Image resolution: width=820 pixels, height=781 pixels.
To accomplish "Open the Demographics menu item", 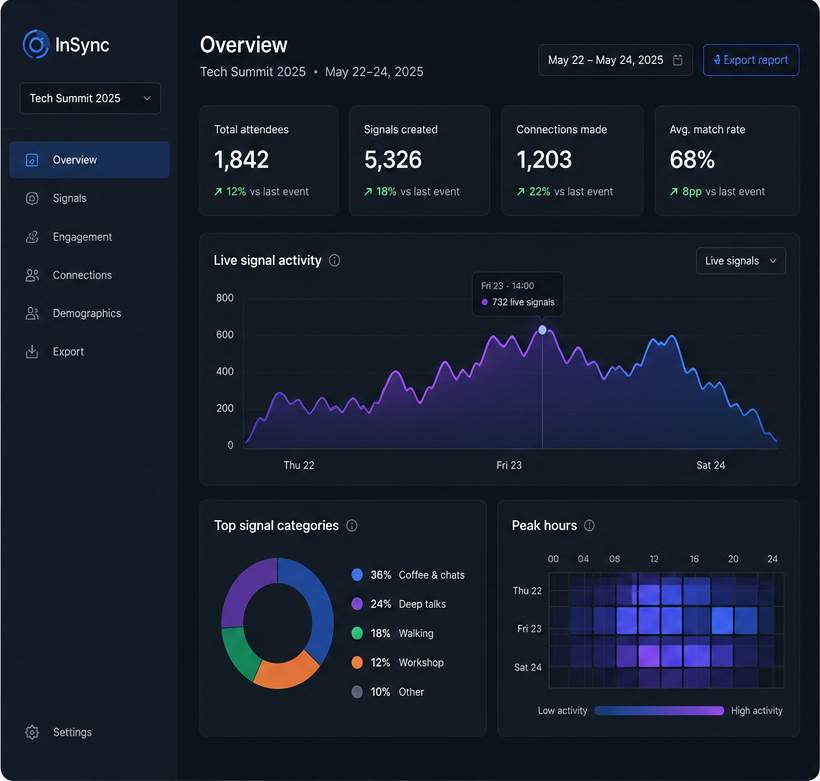I will click(89, 313).
